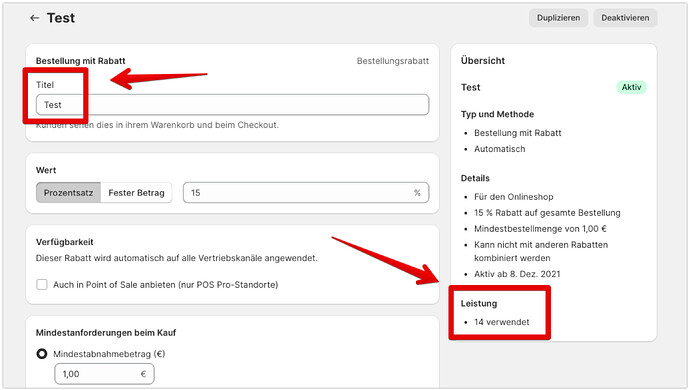Select the Prozentsatz value type
The image size is (690, 390).
(68, 193)
